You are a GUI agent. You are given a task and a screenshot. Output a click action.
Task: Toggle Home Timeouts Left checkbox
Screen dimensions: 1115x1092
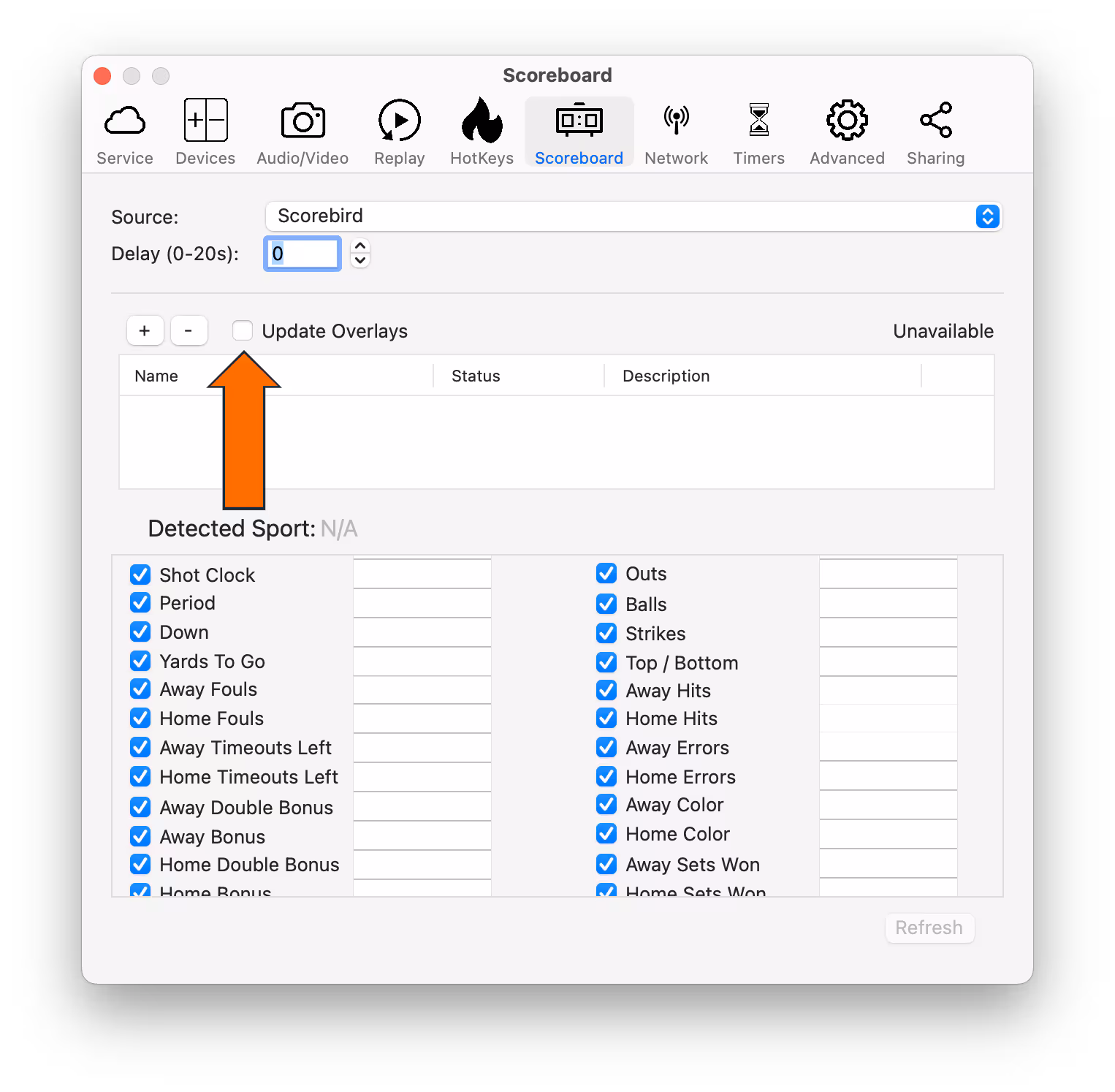tap(140, 776)
